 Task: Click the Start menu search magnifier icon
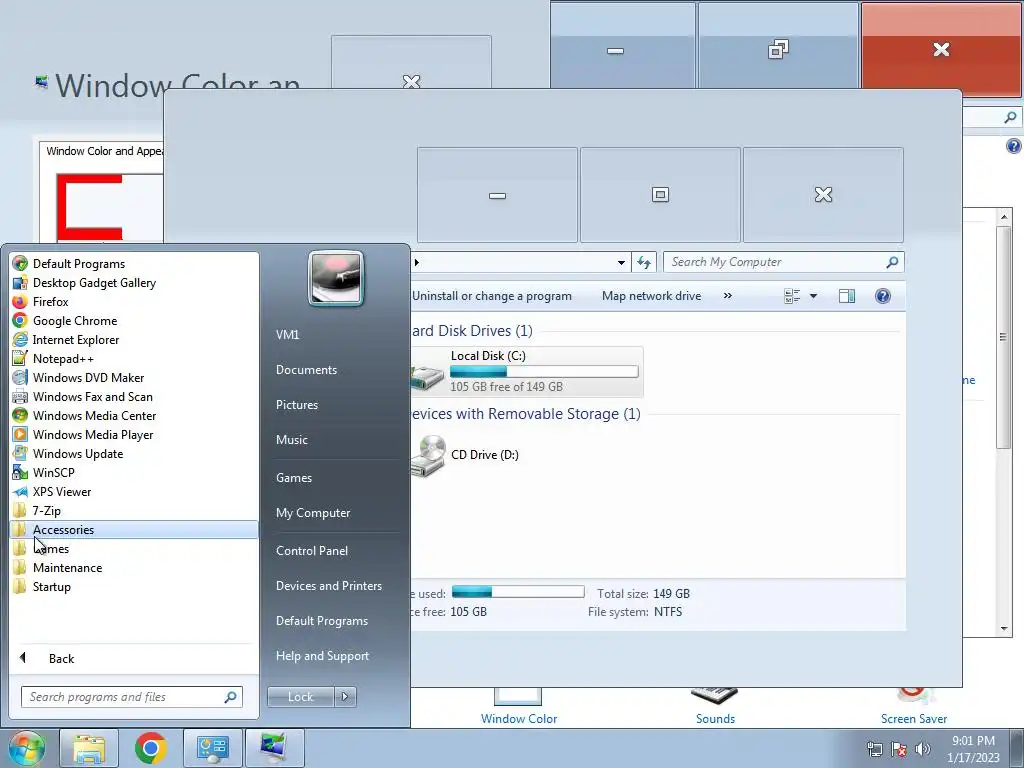tap(231, 697)
